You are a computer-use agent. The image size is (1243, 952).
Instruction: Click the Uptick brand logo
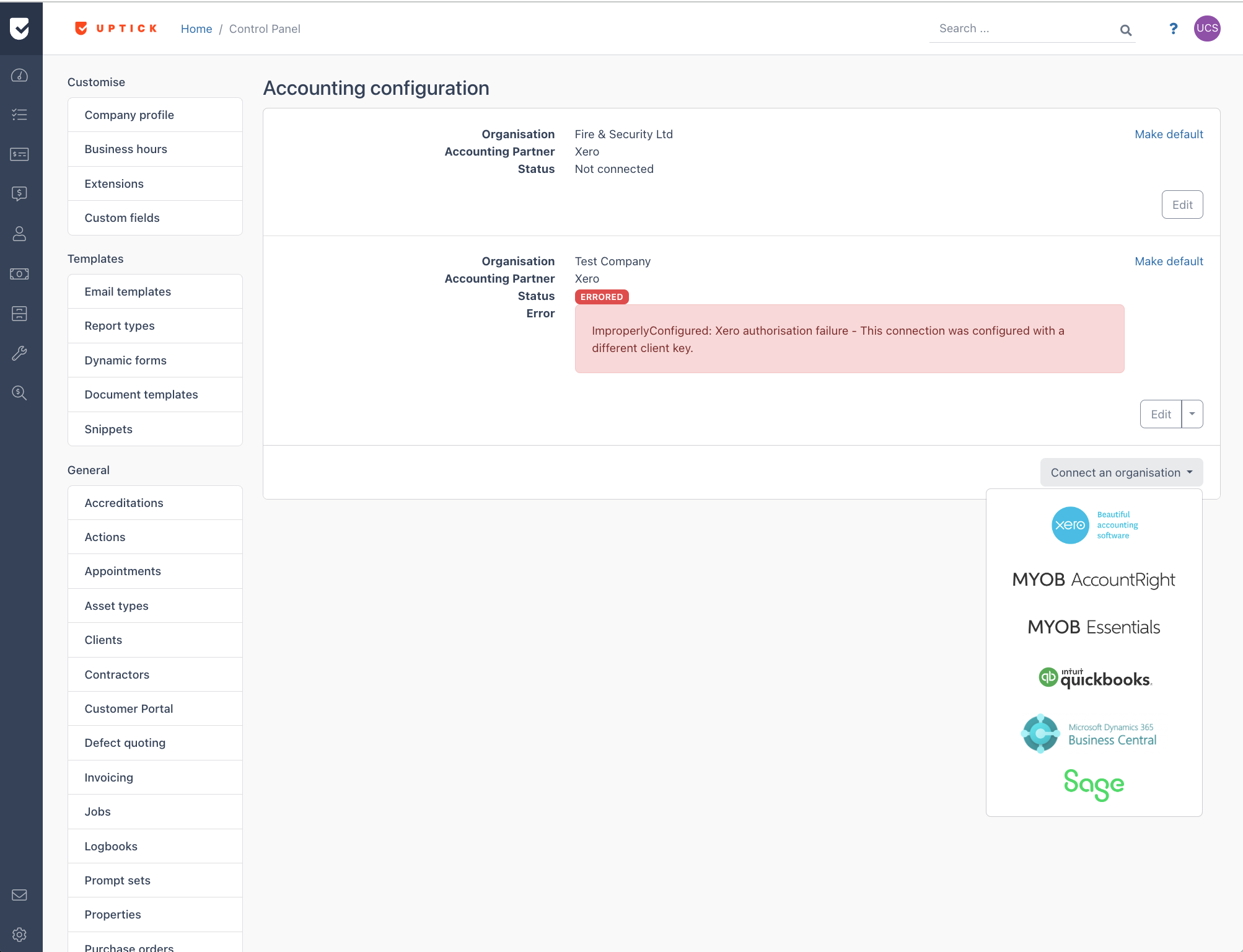coord(116,29)
